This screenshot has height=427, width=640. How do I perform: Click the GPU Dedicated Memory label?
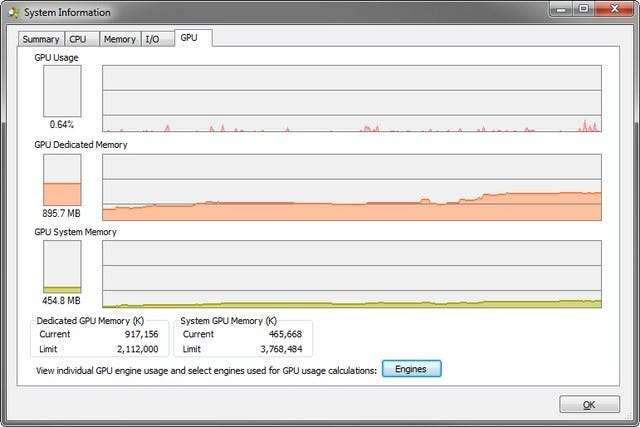pyautogui.click(x=81, y=145)
